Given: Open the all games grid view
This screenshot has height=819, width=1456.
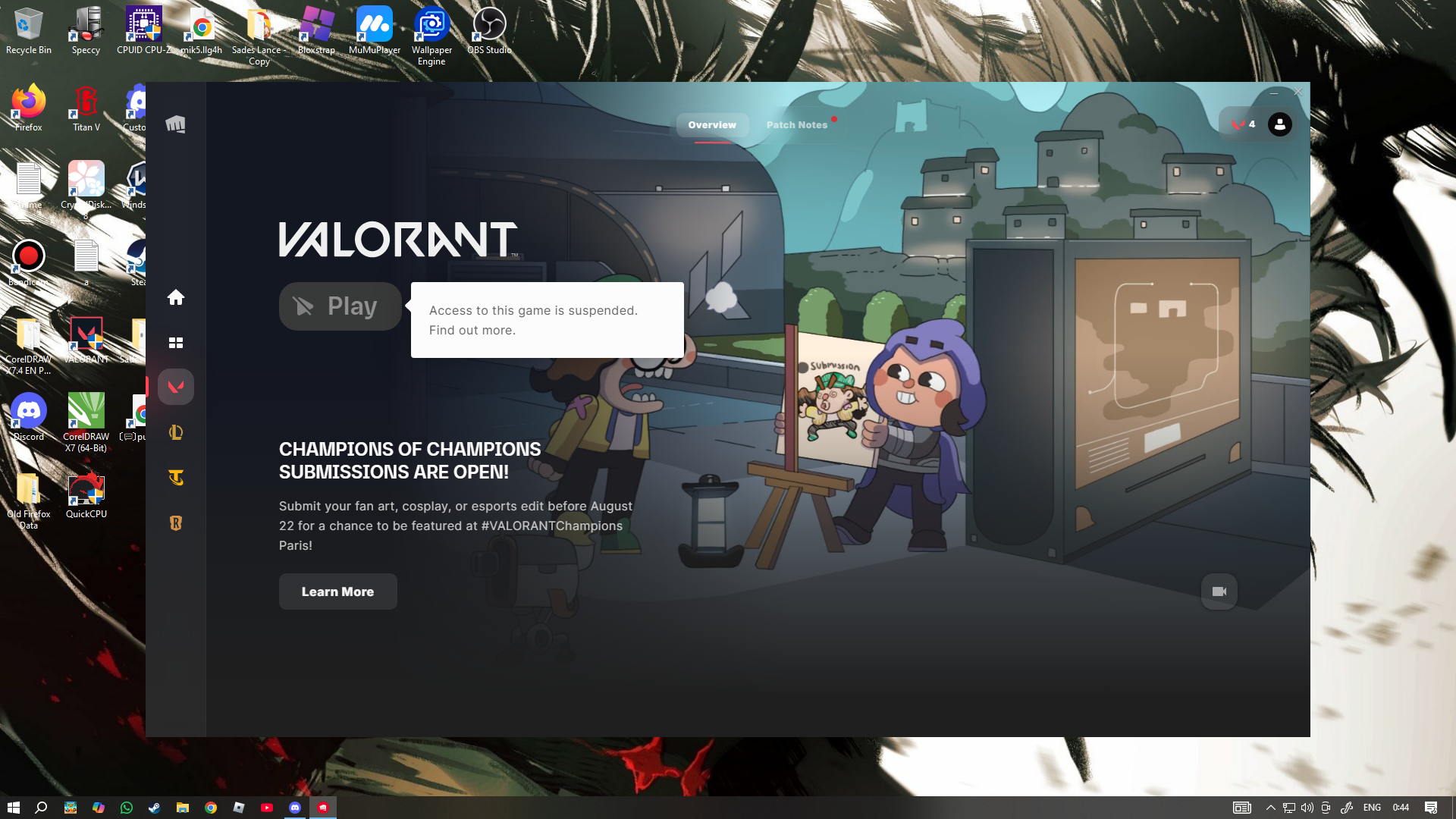Looking at the screenshot, I should tap(175, 343).
